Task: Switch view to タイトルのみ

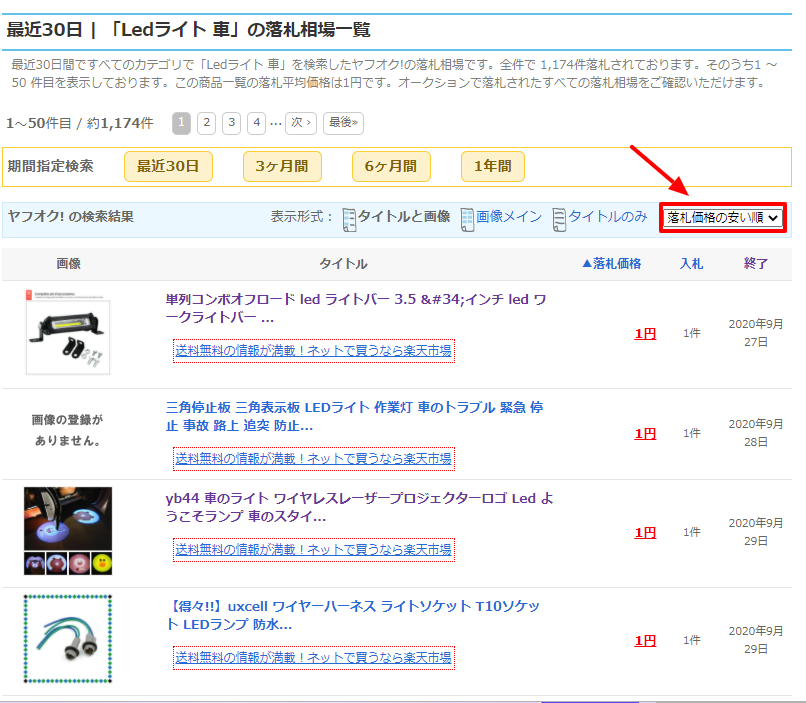Action: tap(608, 216)
